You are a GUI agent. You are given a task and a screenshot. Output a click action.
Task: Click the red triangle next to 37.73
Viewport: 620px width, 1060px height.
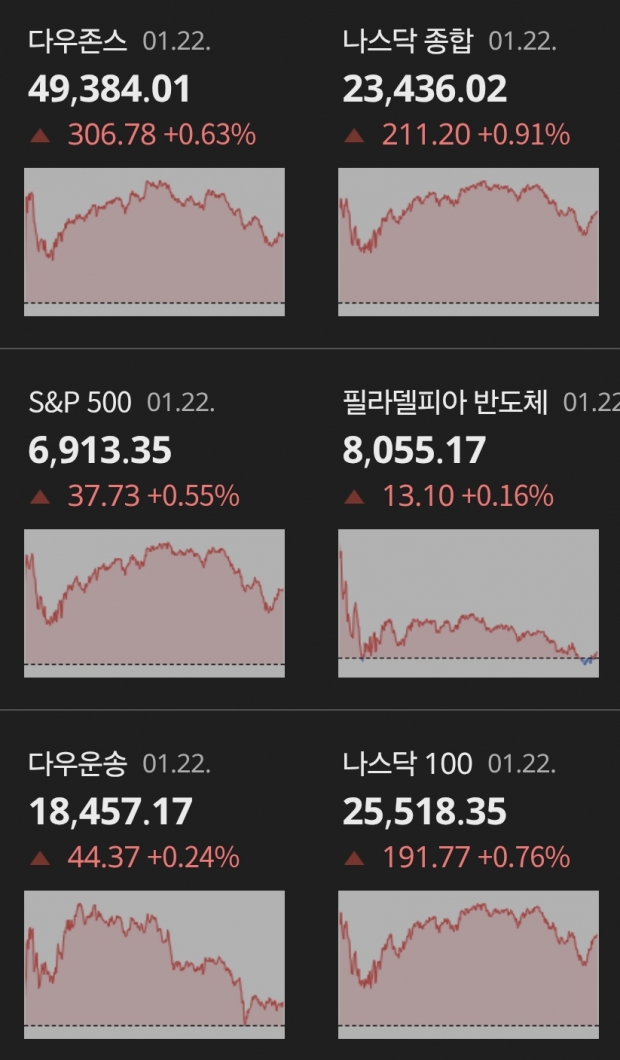(x=40, y=497)
